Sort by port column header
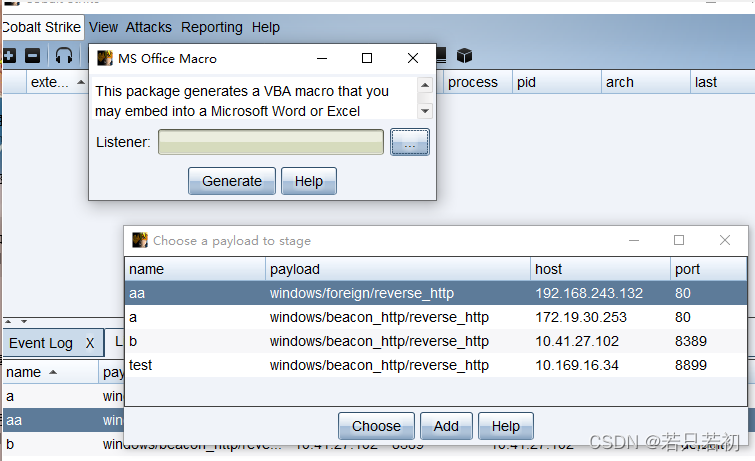Viewport: 755px width, 461px height. pos(708,269)
